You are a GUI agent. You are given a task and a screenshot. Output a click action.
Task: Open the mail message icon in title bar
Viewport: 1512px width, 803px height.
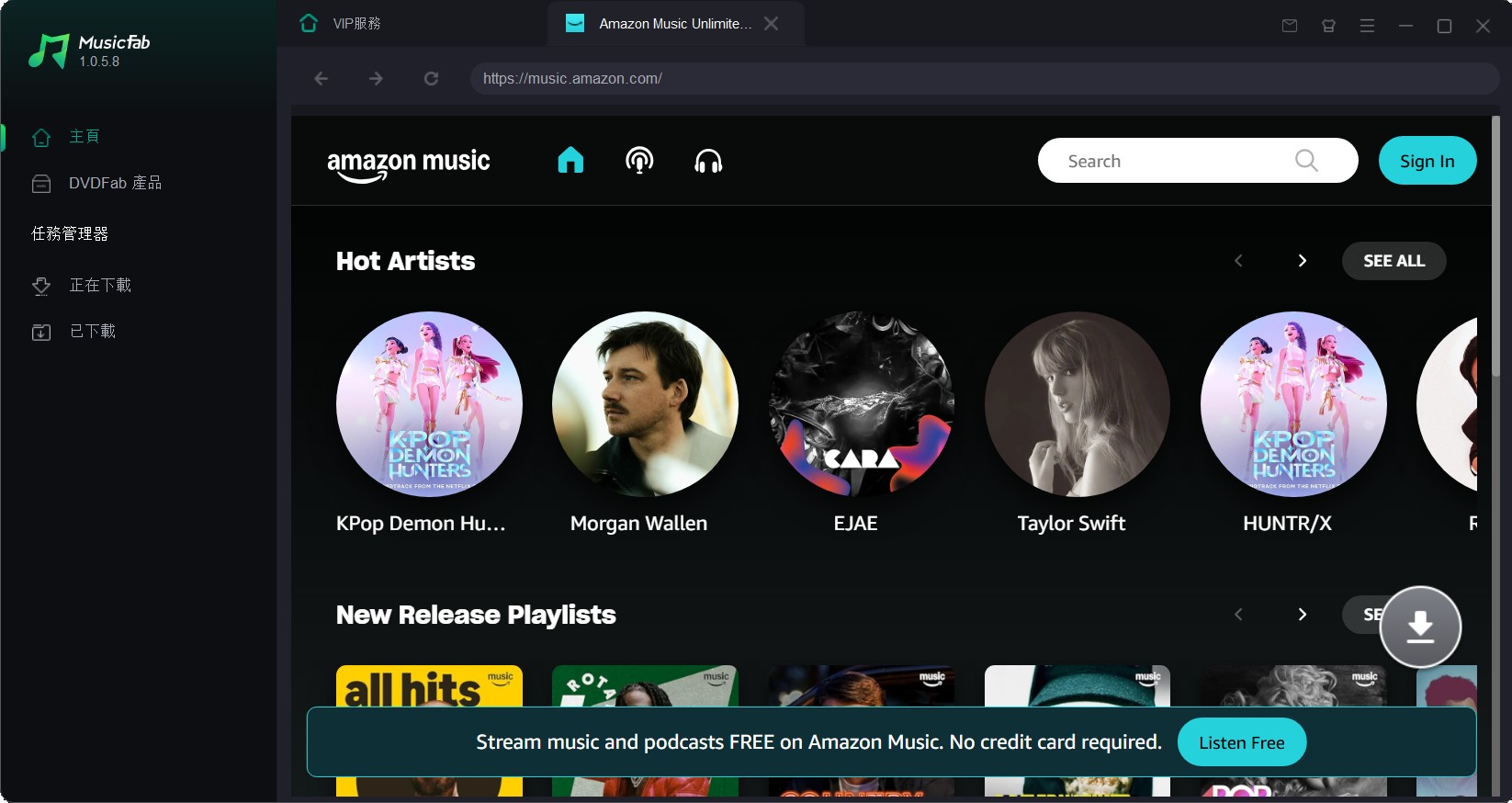coord(1290,26)
